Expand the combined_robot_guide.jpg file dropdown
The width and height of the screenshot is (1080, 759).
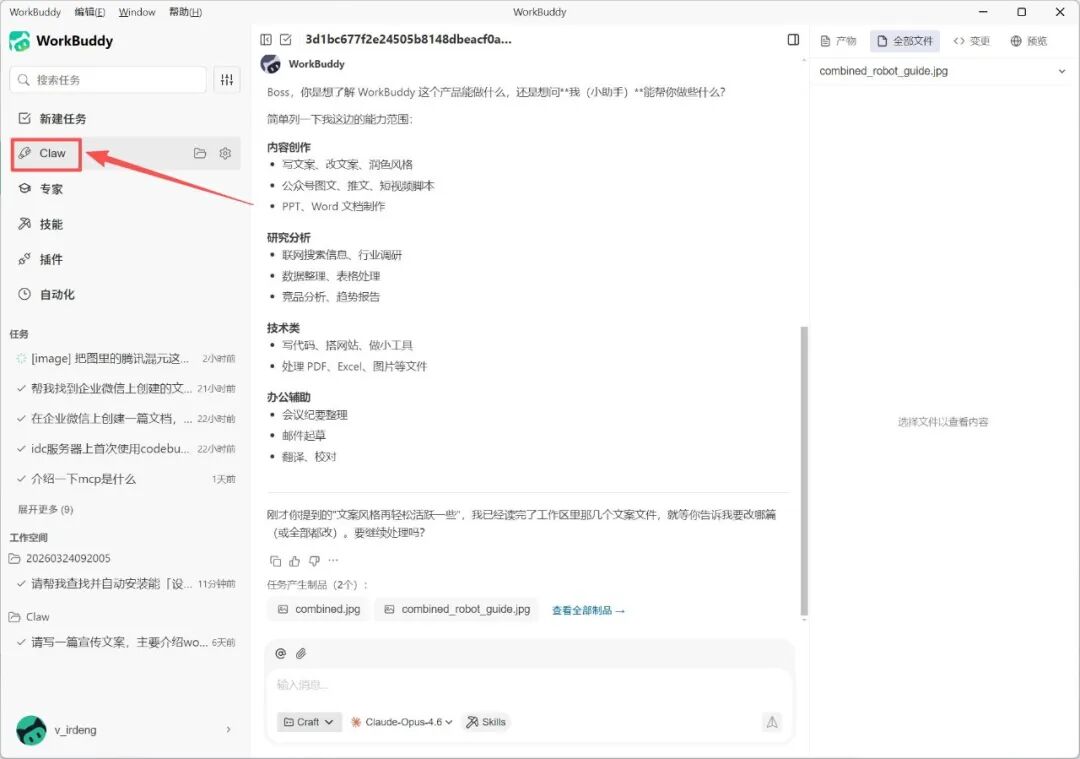[x=1061, y=71]
